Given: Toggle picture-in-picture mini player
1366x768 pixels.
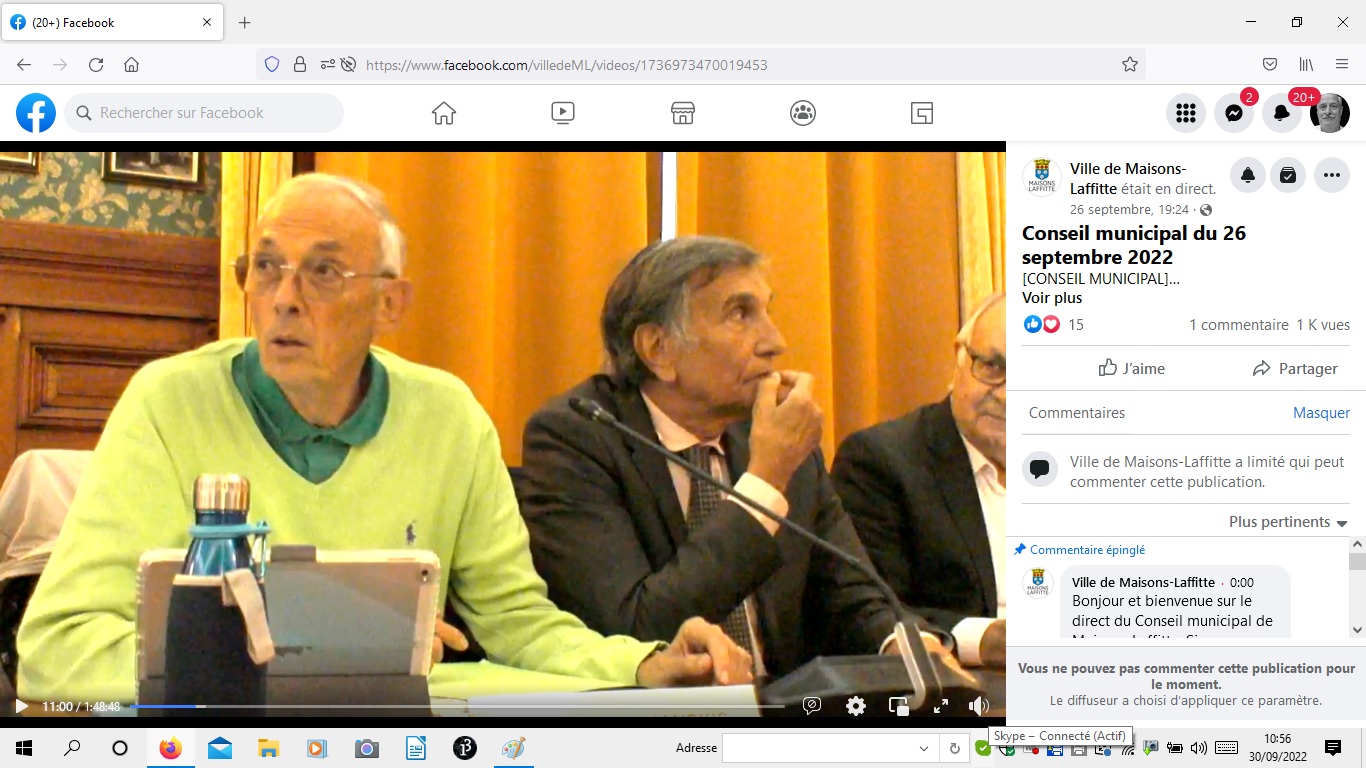Looking at the screenshot, I should (x=899, y=706).
